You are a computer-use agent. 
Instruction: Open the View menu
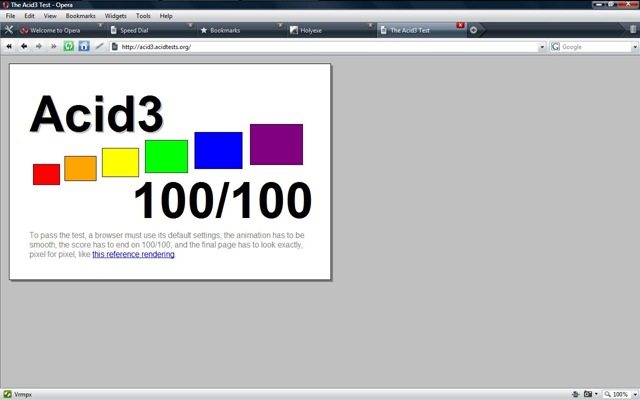tap(50, 16)
